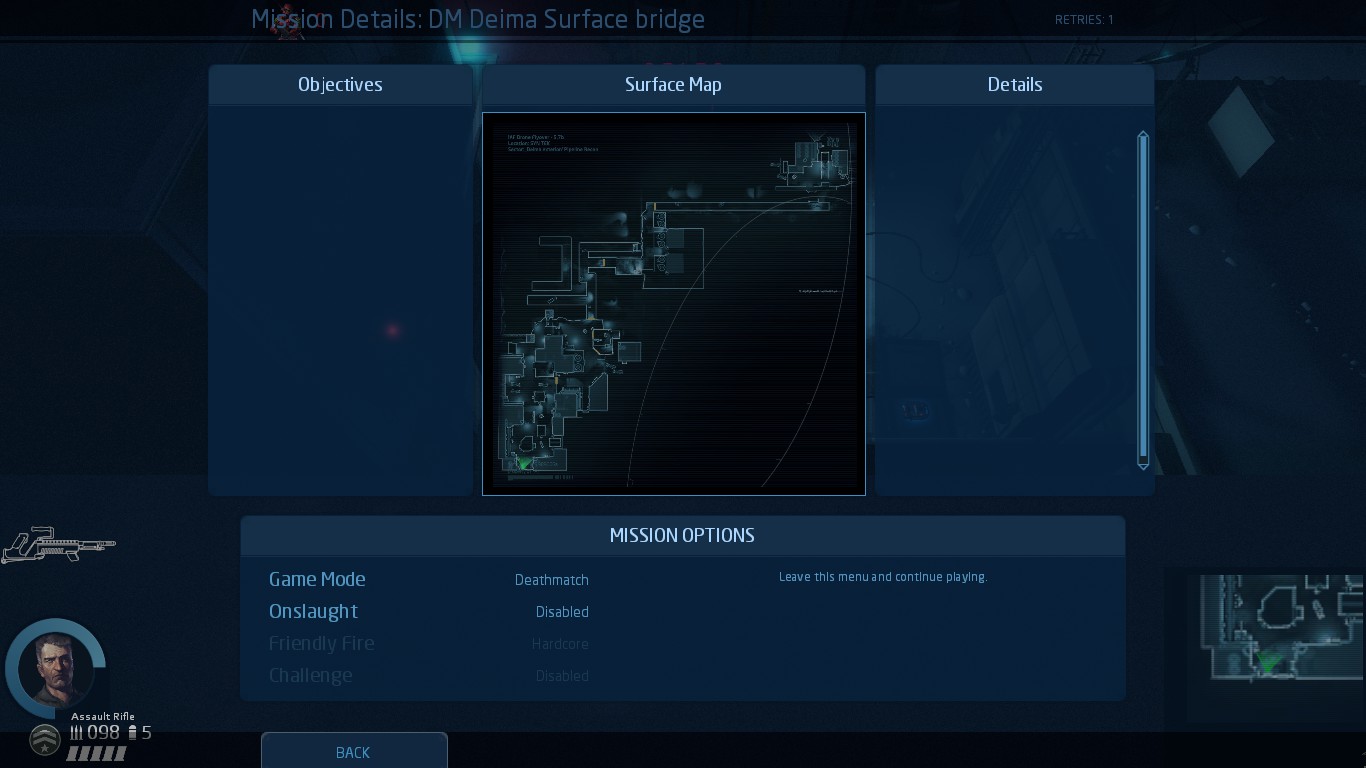
Task: Click the "RETRIES: 1" counter text
Action: point(1084,20)
